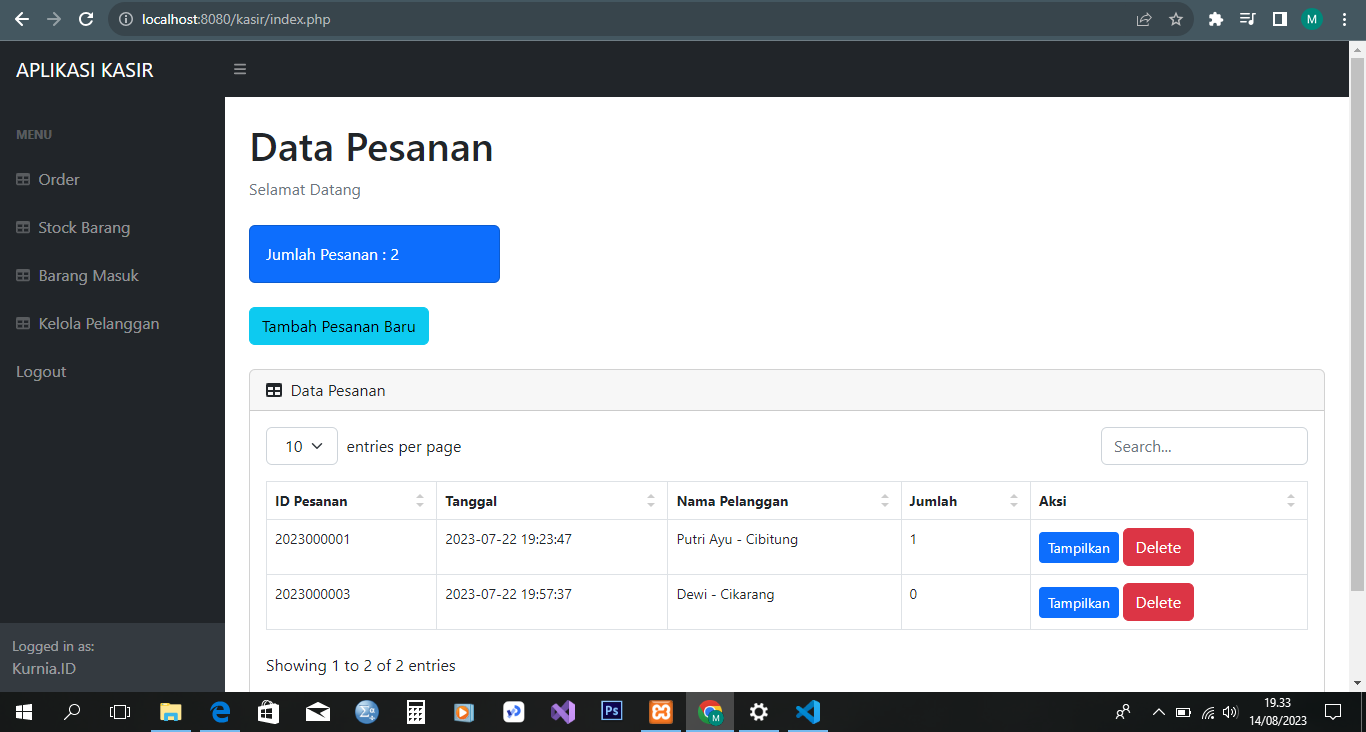
Task: Sort table by ID Pesanan column
Action: tap(350, 501)
